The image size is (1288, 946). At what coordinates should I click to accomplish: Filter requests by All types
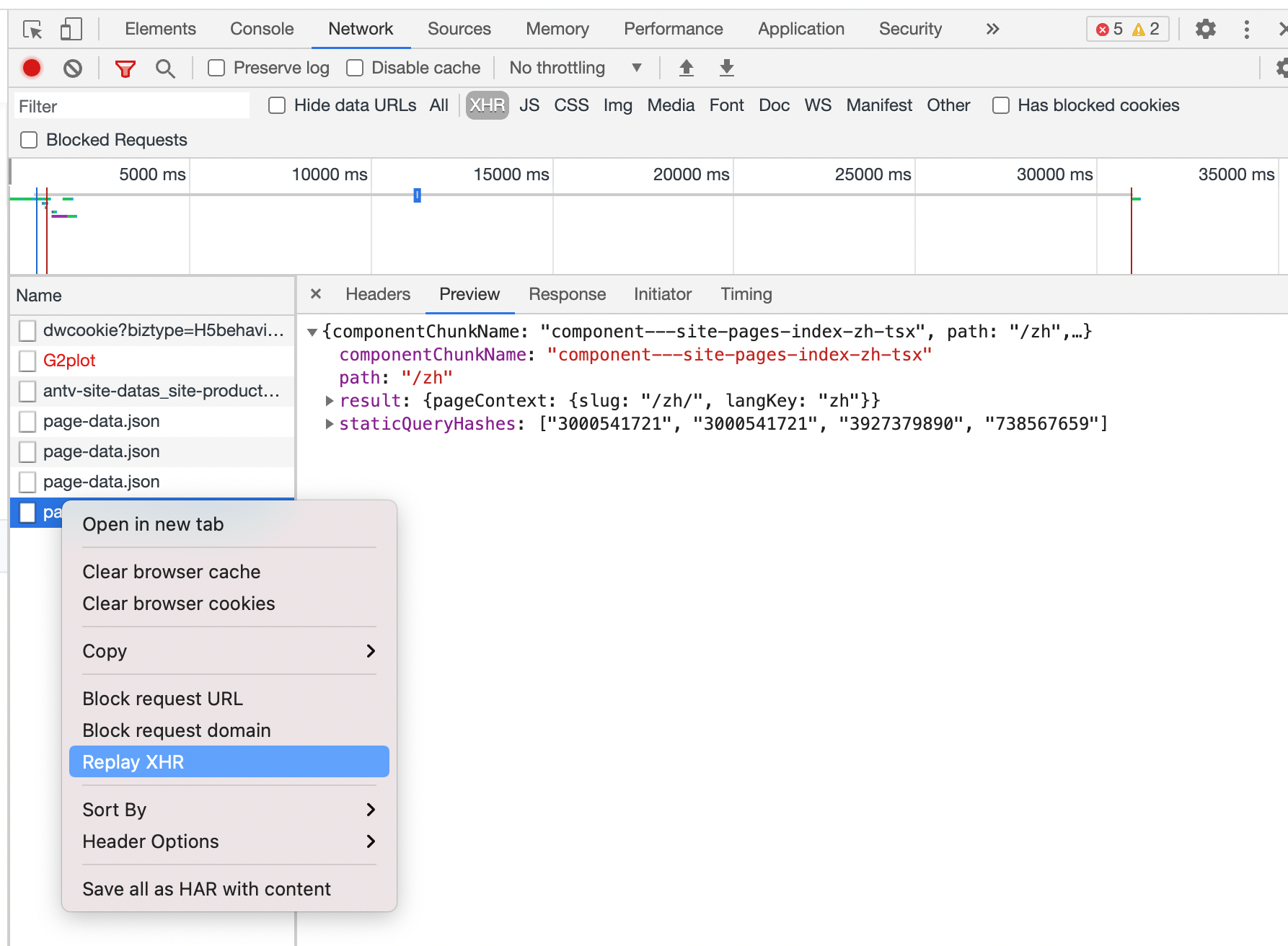[x=438, y=105]
